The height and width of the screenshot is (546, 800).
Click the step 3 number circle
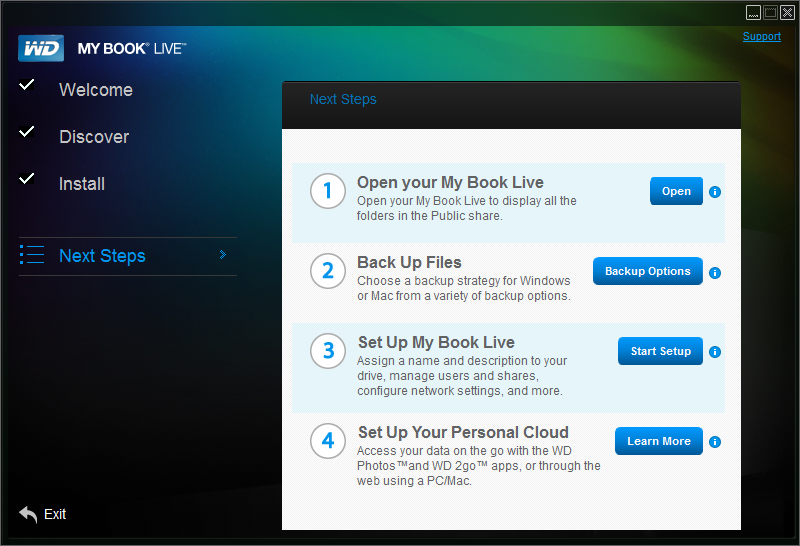coord(328,351)
